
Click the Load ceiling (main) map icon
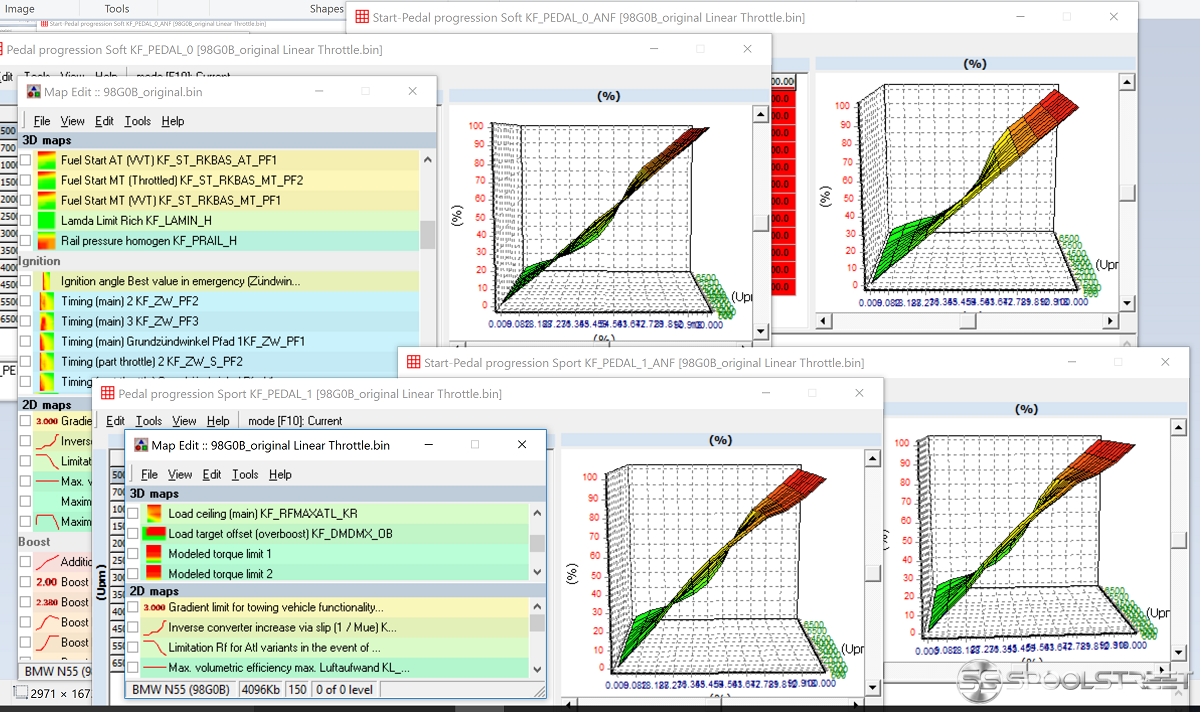[x=154, y=513]
